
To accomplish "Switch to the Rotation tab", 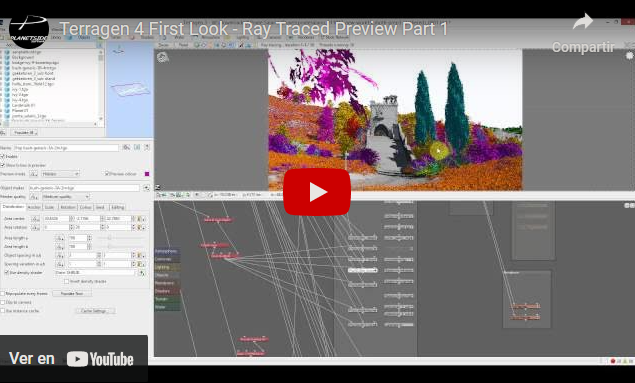I will click(68, 207).
